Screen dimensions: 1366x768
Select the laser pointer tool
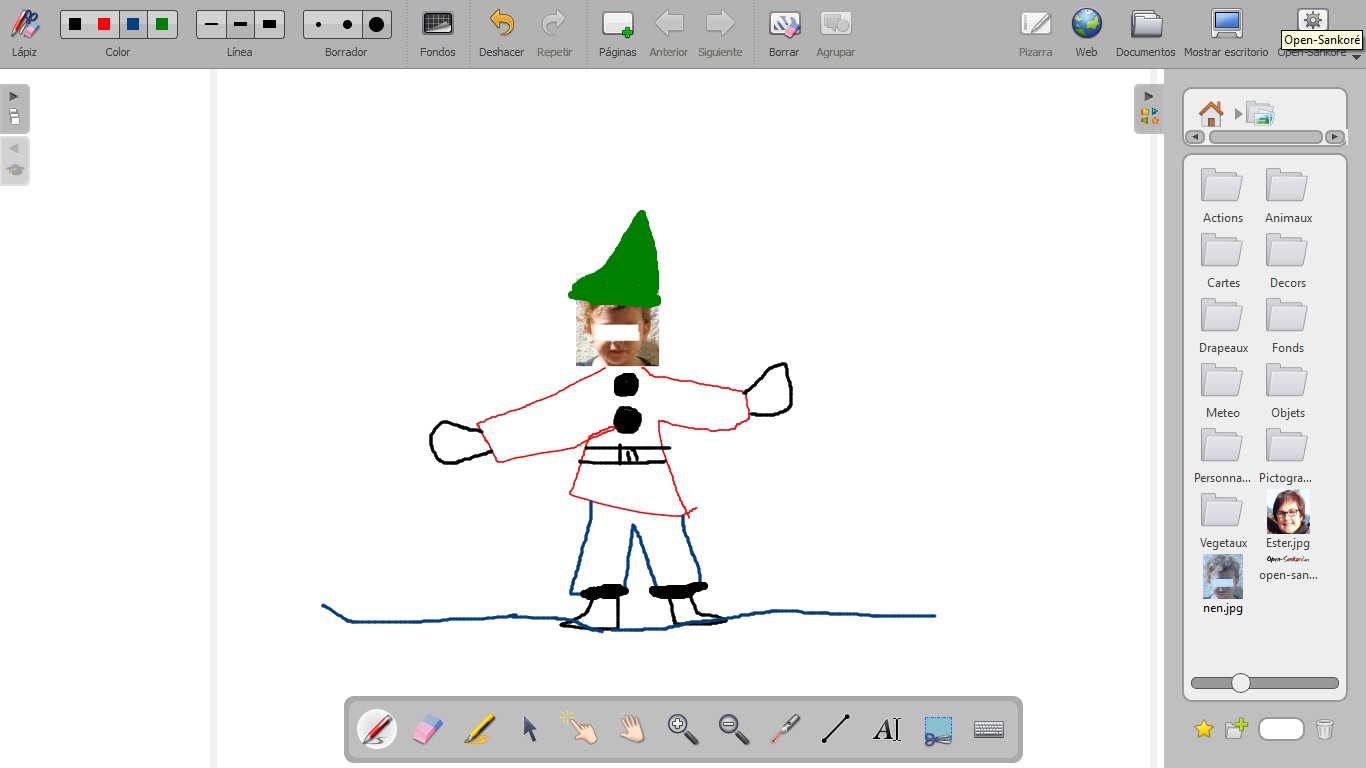pos(785,729)
